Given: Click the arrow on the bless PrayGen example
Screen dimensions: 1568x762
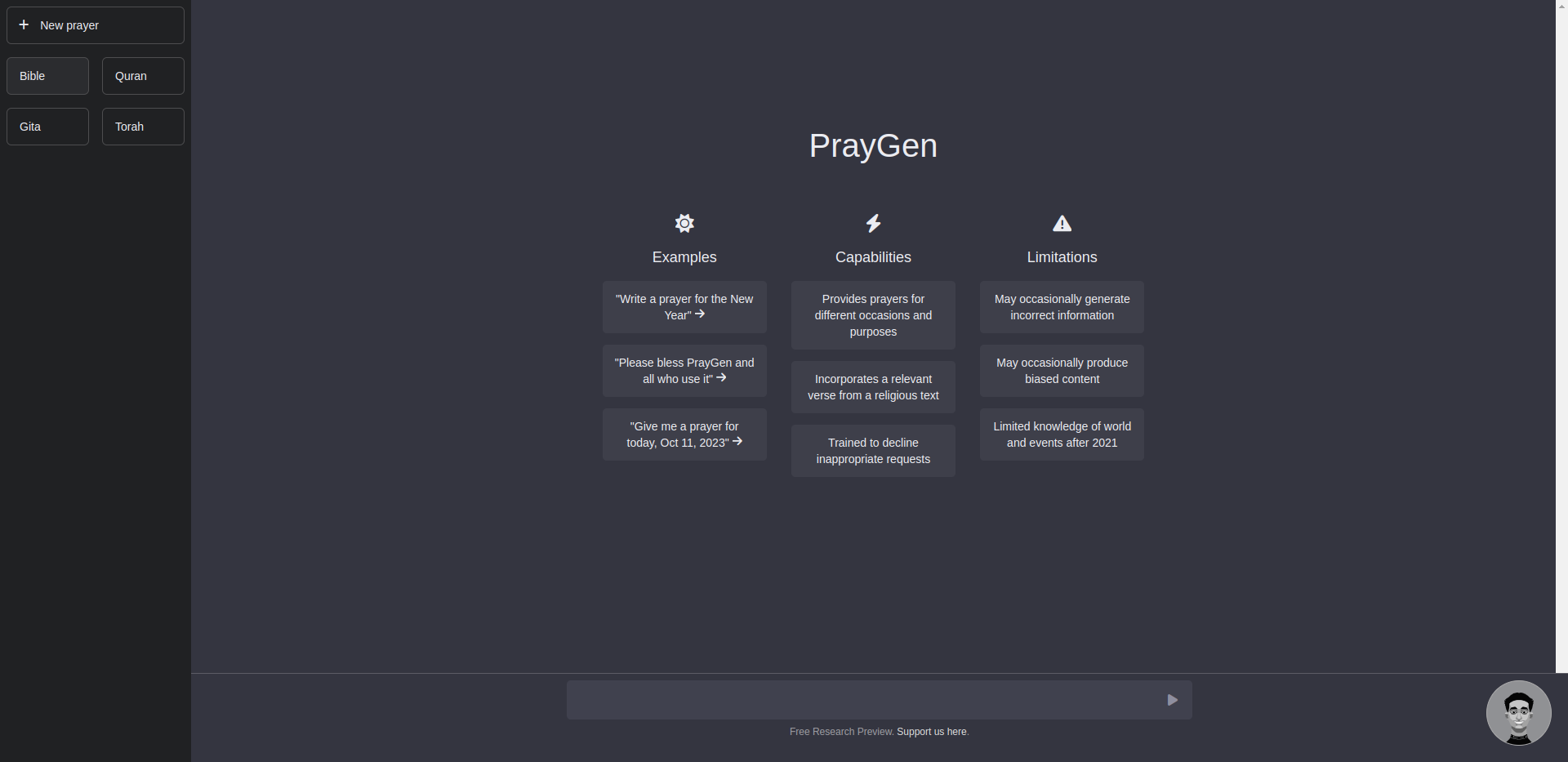Looking at the screenshot, I should point(722,377).
